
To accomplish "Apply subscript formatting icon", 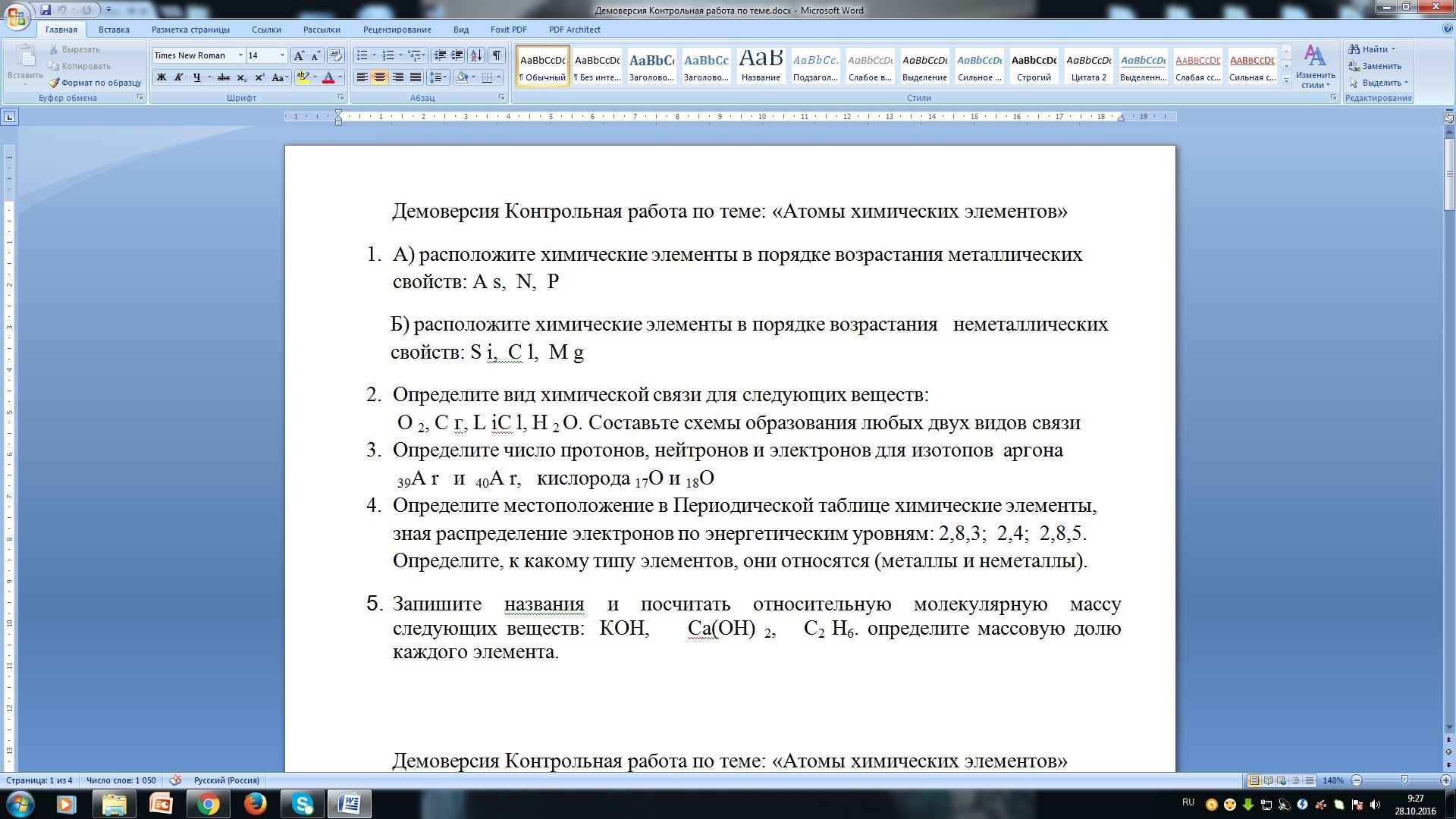I will pos(241,77).
